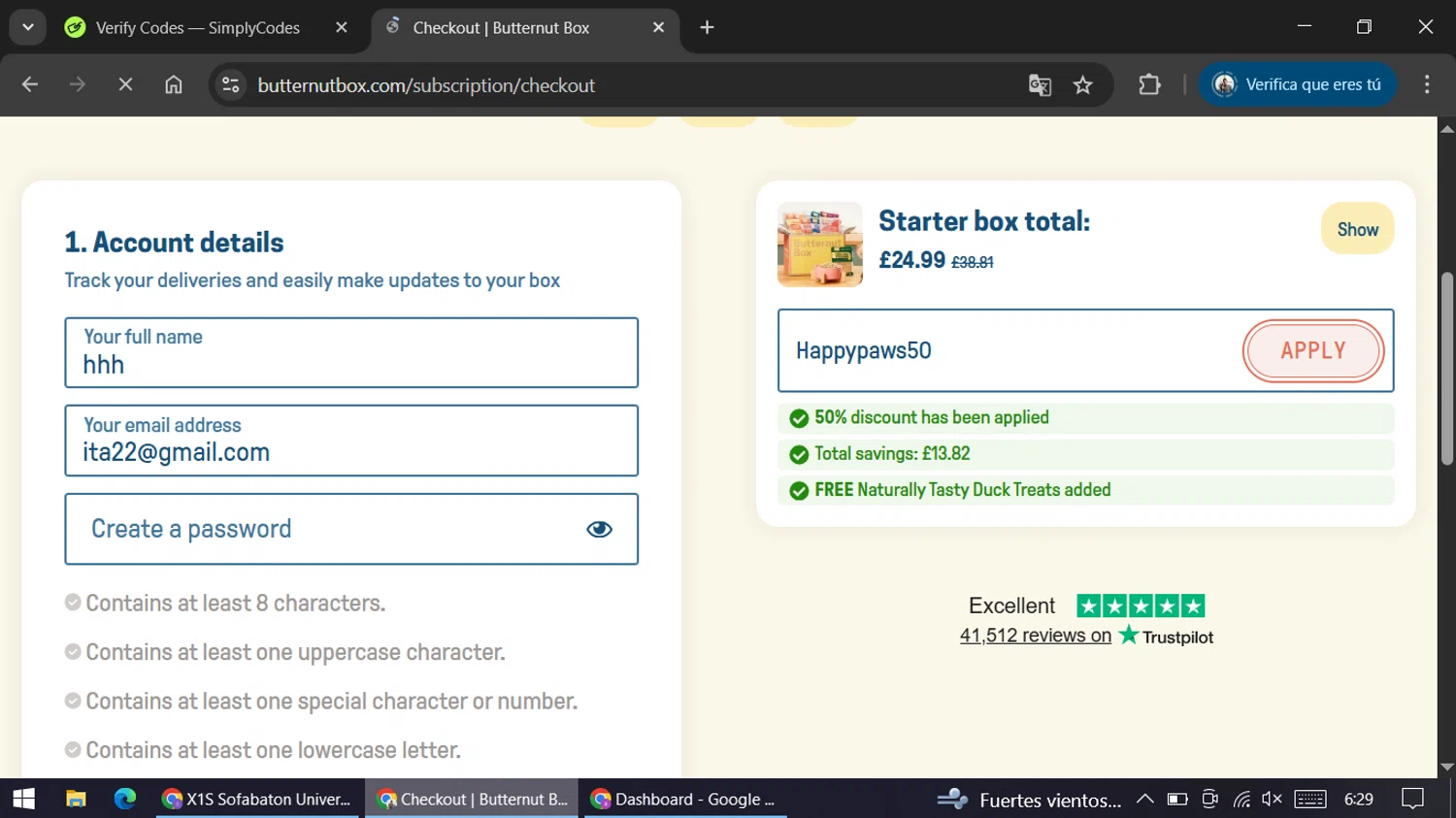Switch to X1S Sofabaton Chrome window
This screenshot has width=1456, height=818.
pos(257,799)
